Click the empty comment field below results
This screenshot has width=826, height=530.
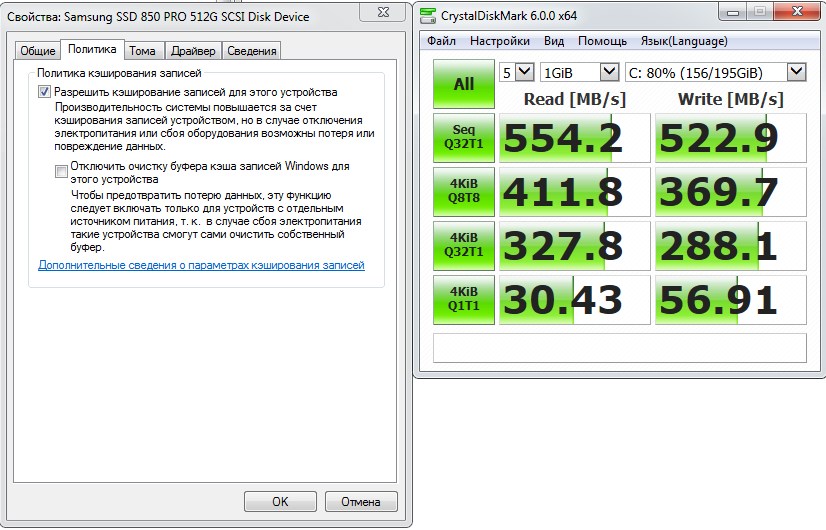coord(620,348)
